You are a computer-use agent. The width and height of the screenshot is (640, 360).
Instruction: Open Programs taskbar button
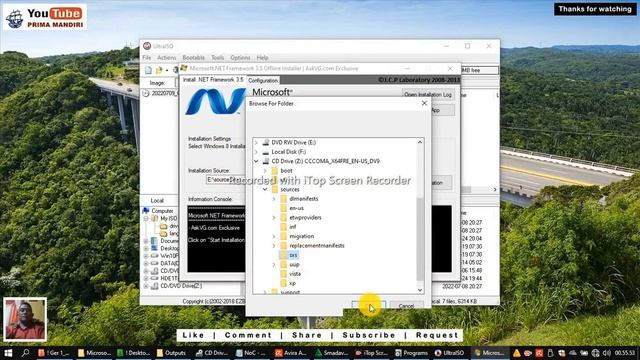pyautogui.click(x=411, y=353)
